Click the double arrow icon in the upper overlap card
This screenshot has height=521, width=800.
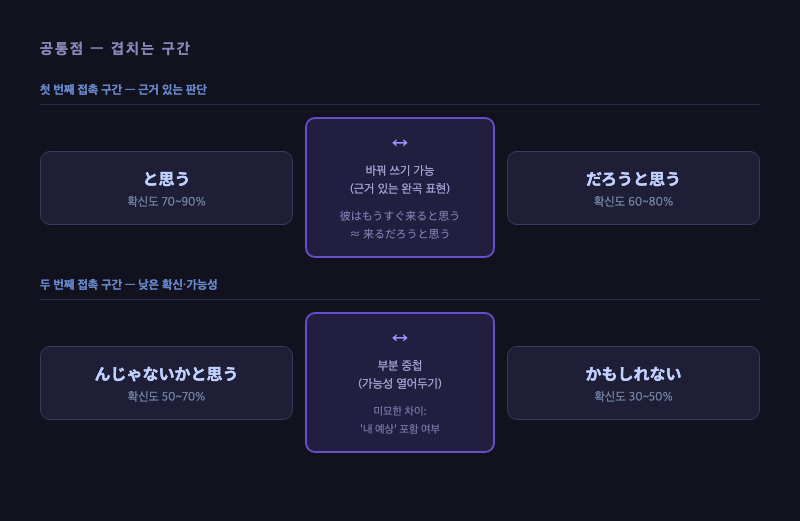click(399, 143)
